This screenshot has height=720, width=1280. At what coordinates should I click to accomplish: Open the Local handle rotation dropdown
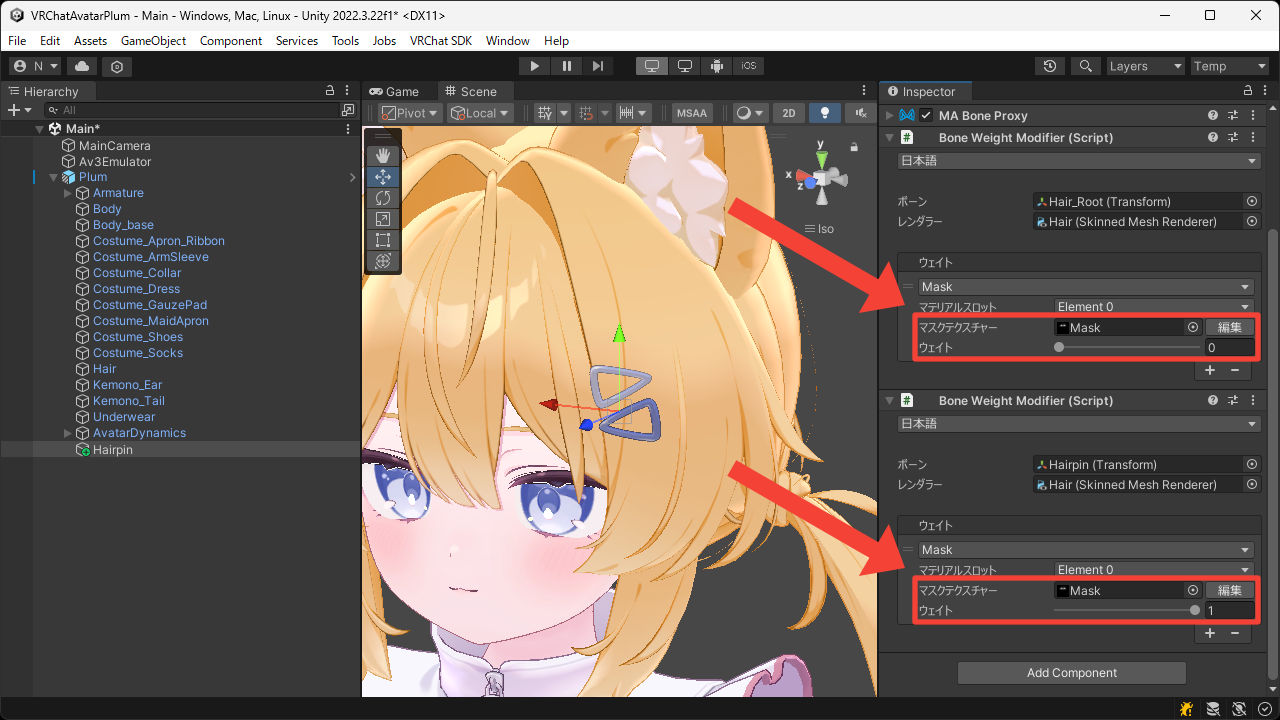click(480, 113)
